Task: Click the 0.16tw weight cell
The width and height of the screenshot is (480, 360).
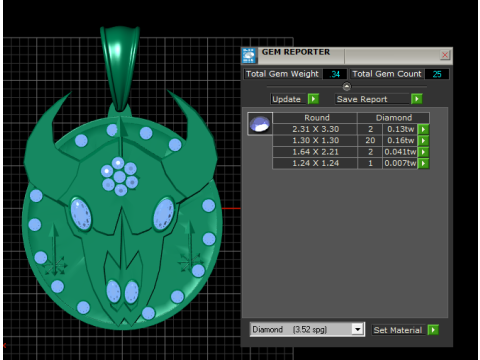Action: click(x=400, y=141)
